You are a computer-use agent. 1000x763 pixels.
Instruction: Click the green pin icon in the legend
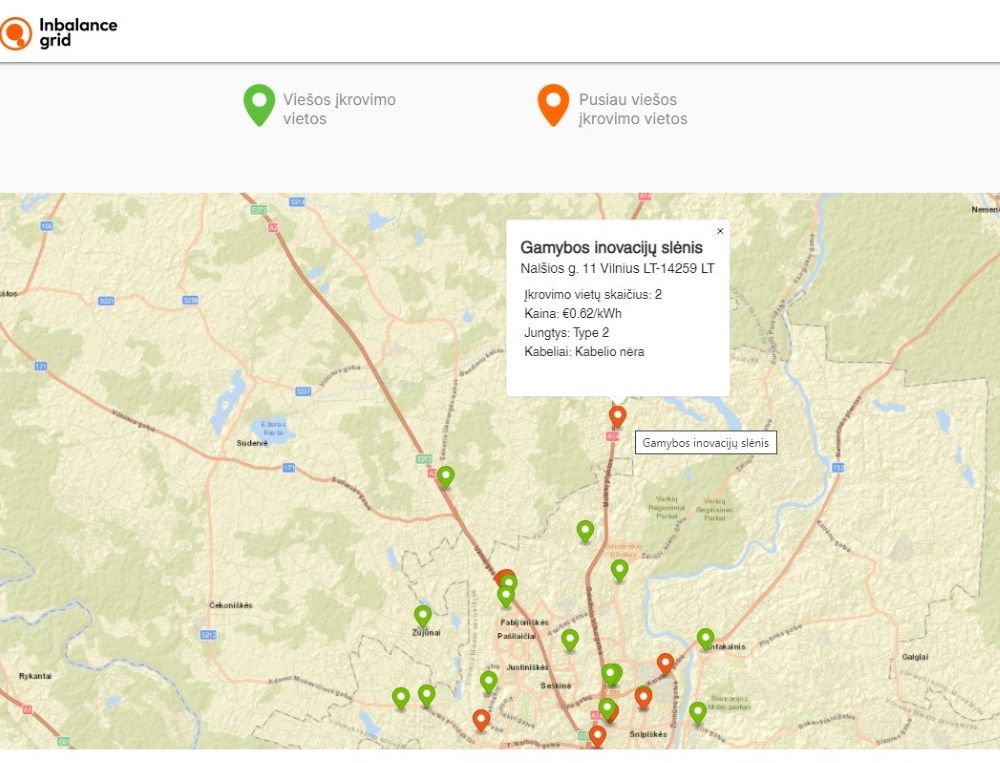(259, 105)
